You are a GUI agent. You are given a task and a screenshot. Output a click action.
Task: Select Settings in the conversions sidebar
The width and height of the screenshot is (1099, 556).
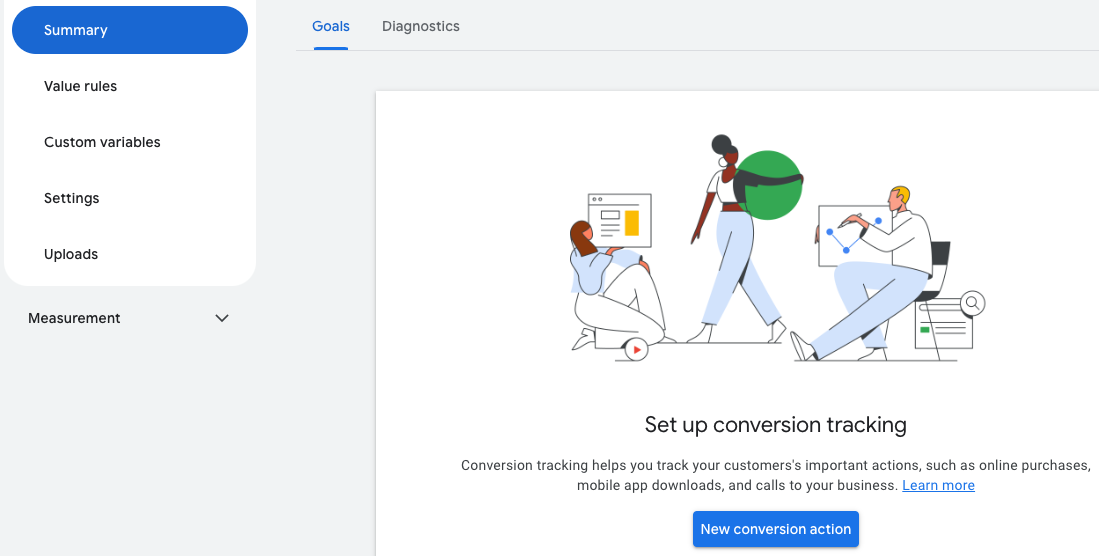[72, 198]
